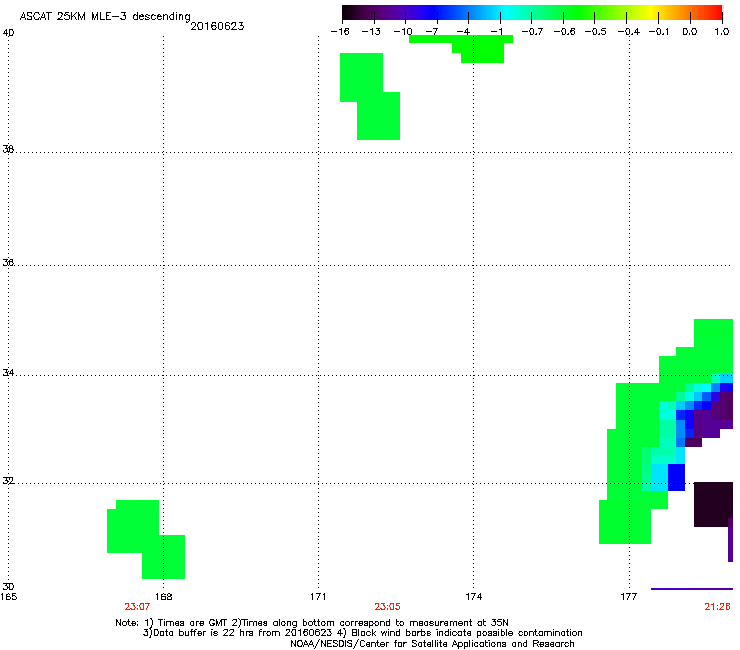
Task: Click the green data patch near longitude 168
Action: click(146, 539)
